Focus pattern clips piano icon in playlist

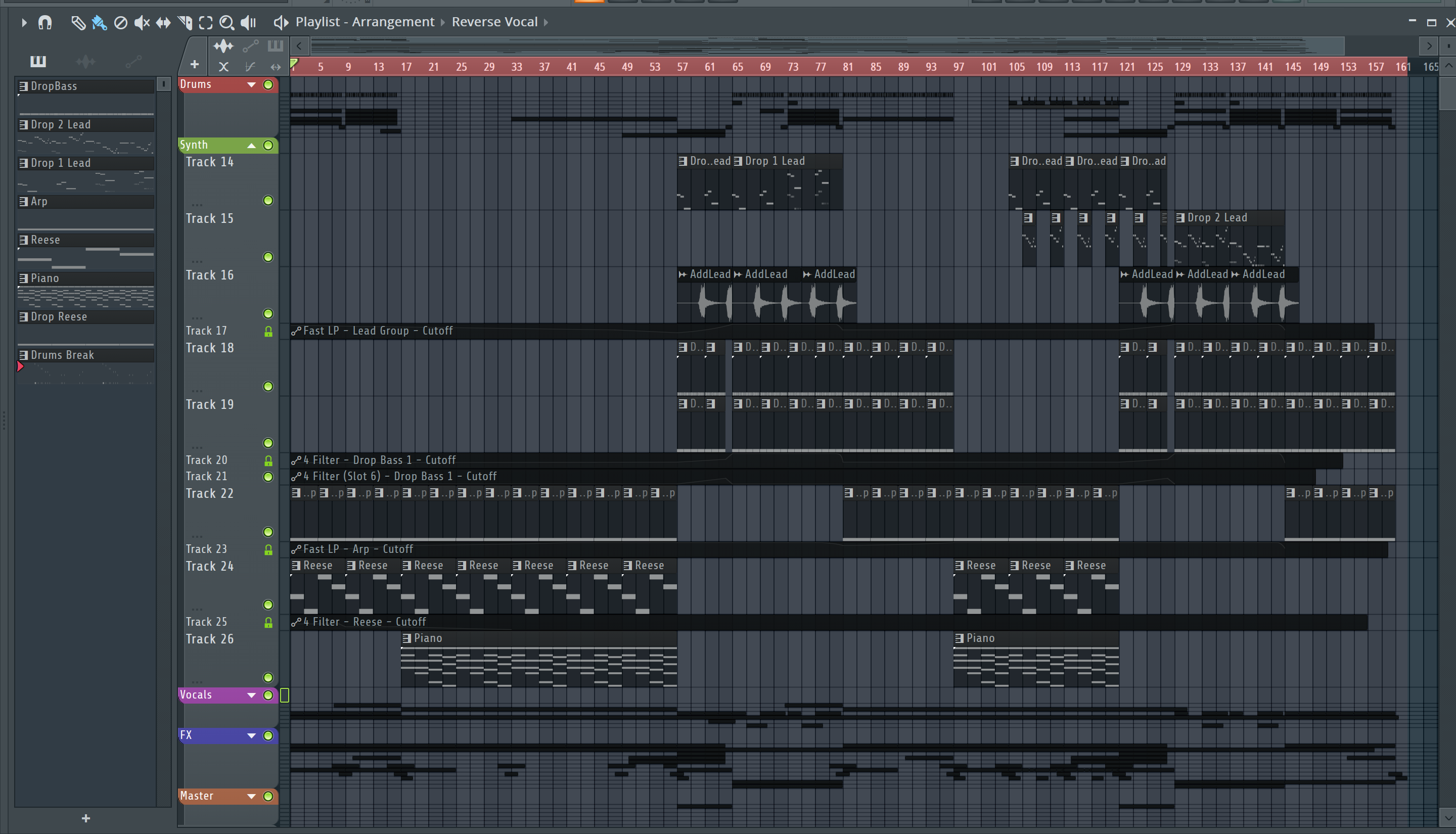(x=276, y=45)
